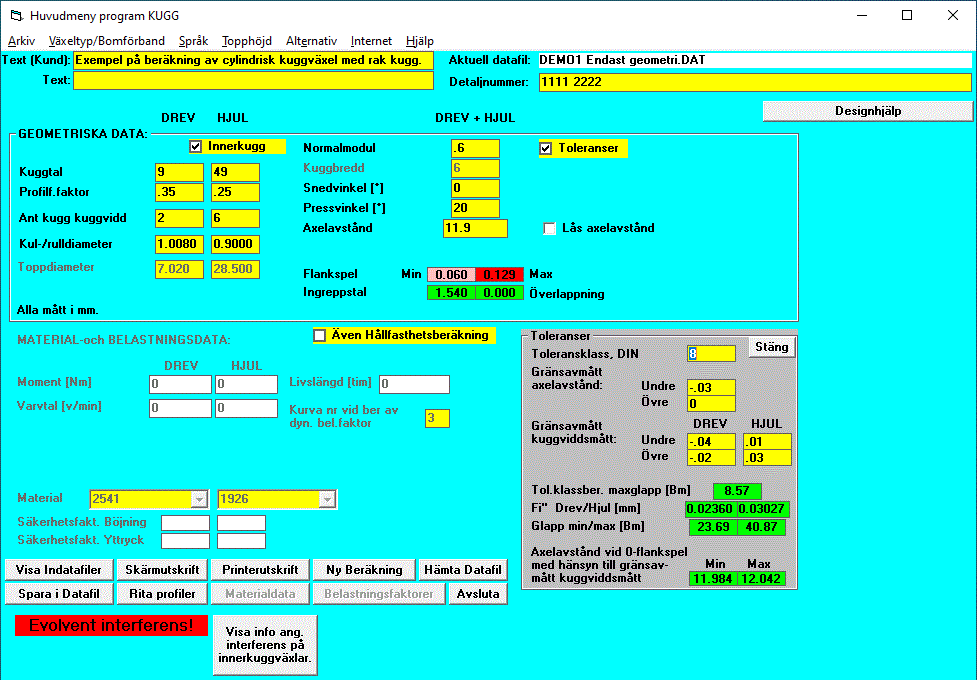The width and height of the screenshot is (977, 680).
Task: Click the KUGG app icon in title bar
Action: (15, 15)
